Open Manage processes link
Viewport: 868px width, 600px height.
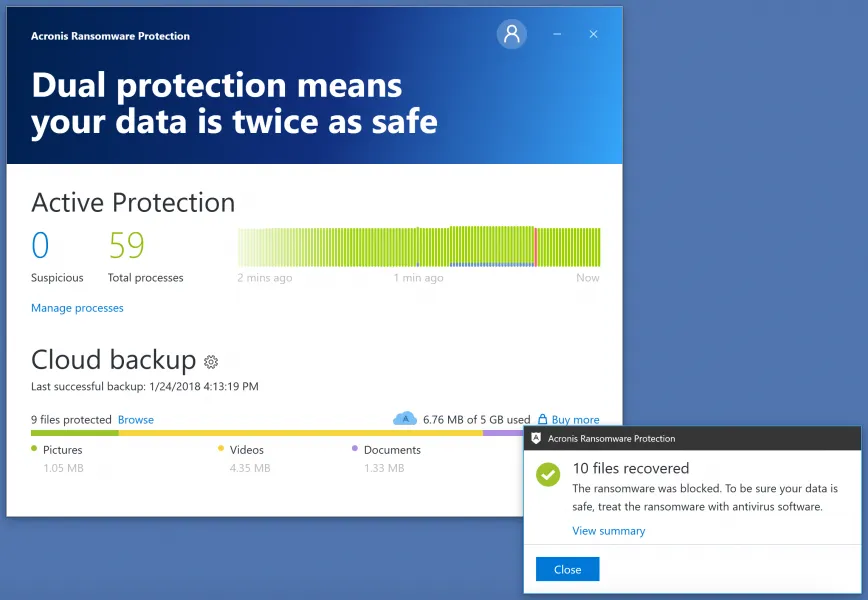77,308
